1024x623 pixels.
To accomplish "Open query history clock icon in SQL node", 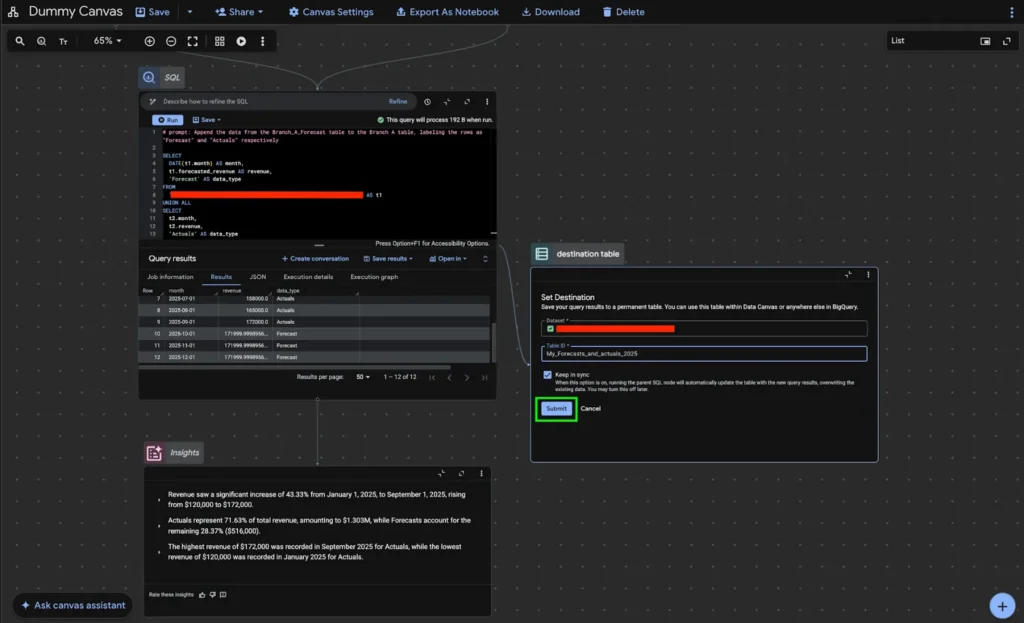I will [x=428, y=102].
